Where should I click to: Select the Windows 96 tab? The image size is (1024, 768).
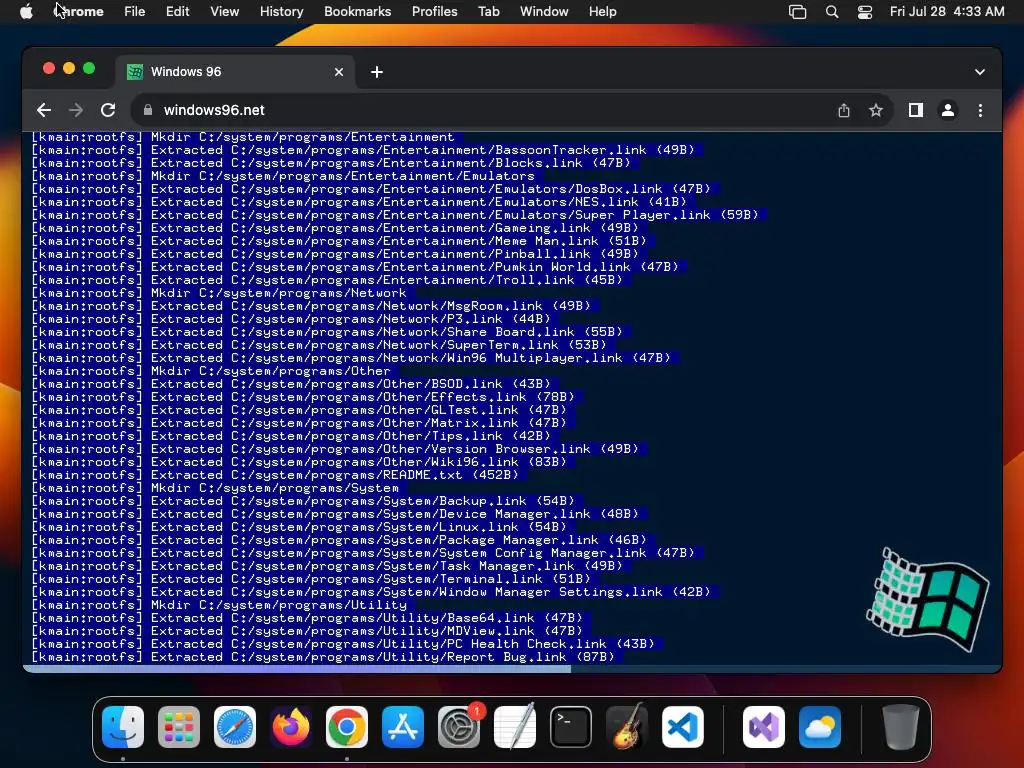(x=235, y=72)
